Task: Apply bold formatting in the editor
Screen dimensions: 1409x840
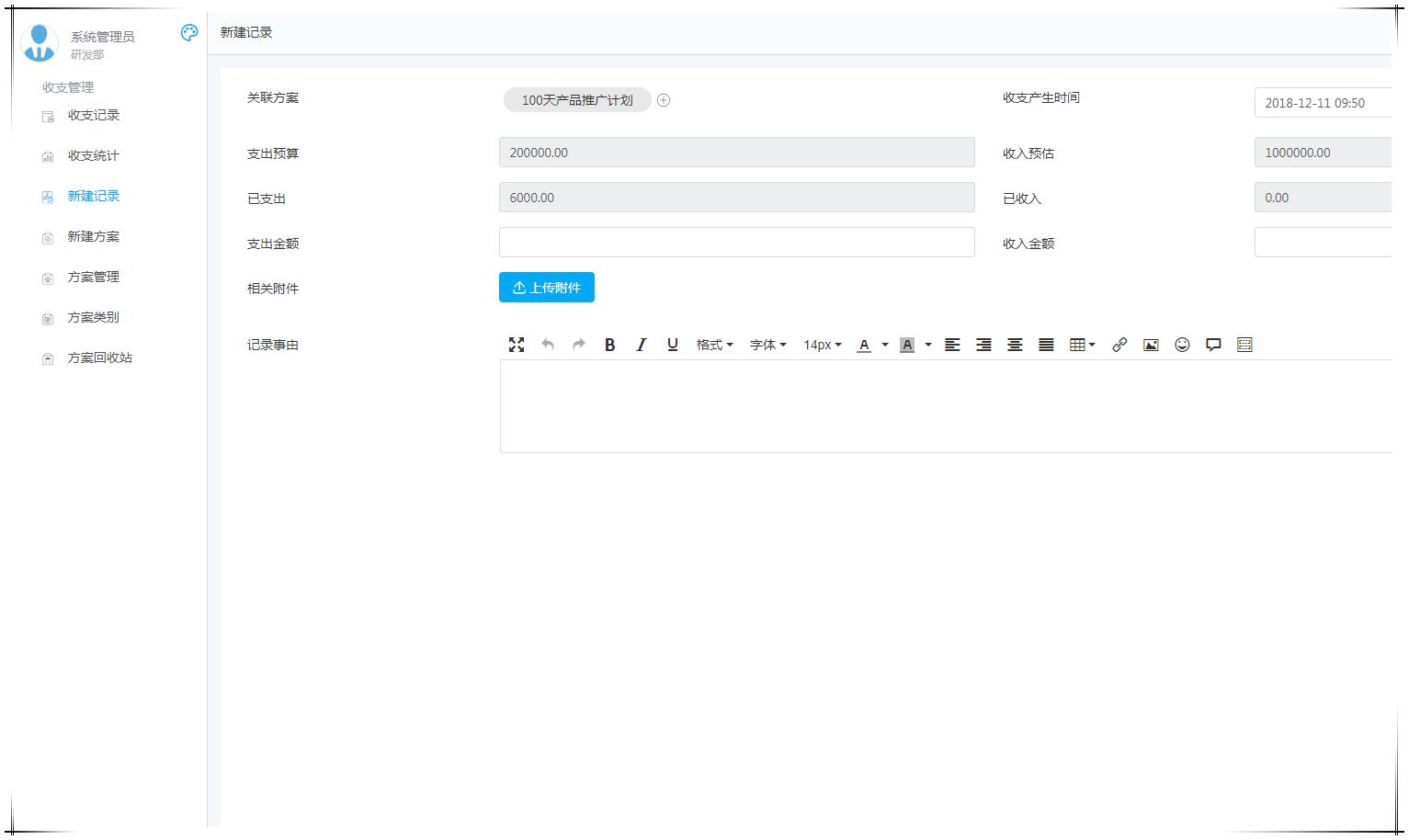Action: [609, 345]
